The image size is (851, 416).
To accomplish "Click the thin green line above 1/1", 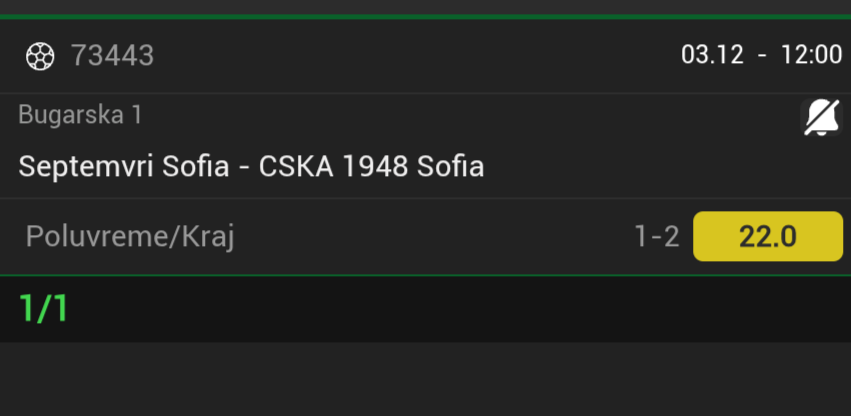I will pos(425,275).
